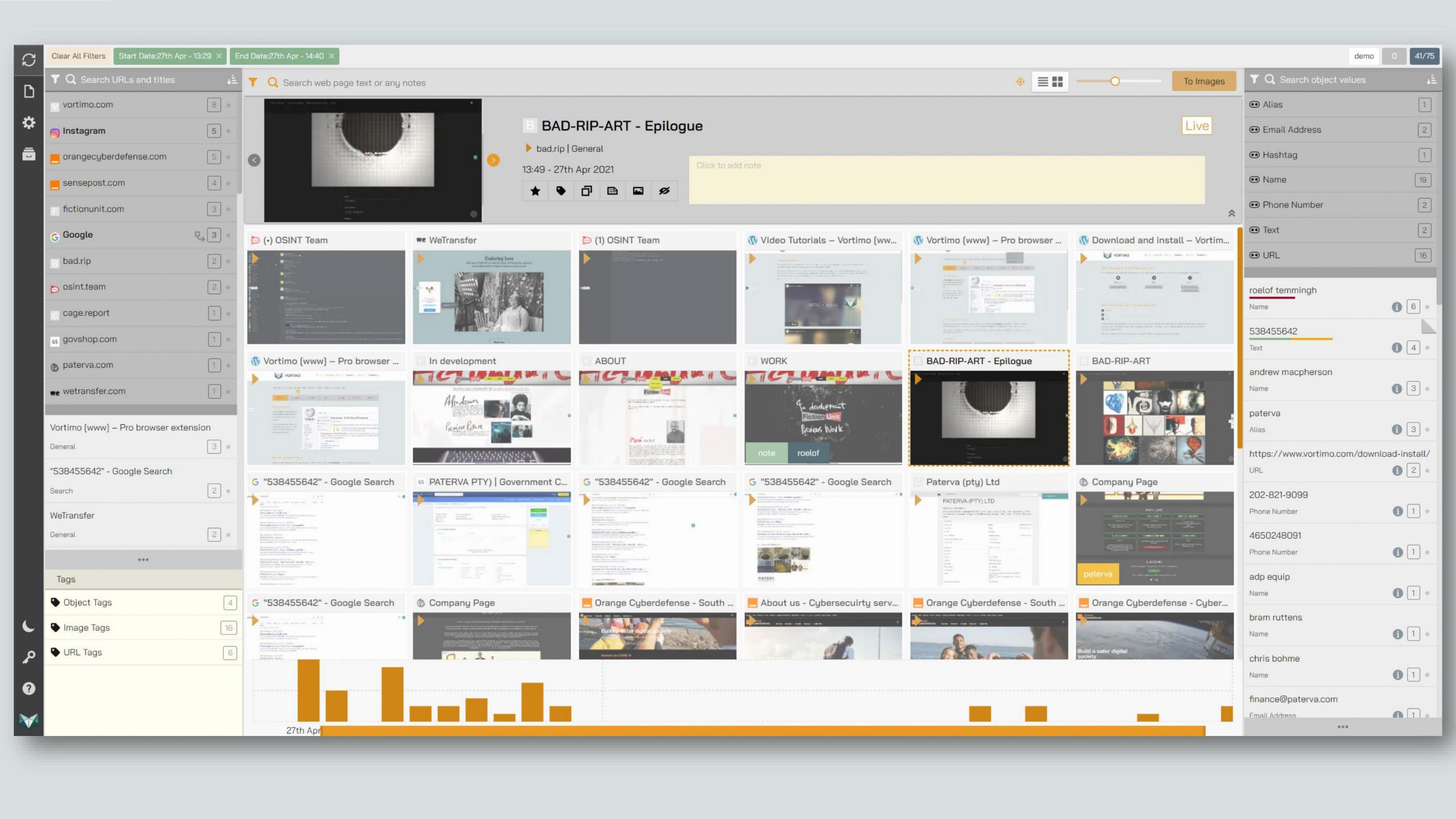This screenshot has height=819, width=1456.
Task: Toggle dark mode moon icon
Action: point(28,627)
